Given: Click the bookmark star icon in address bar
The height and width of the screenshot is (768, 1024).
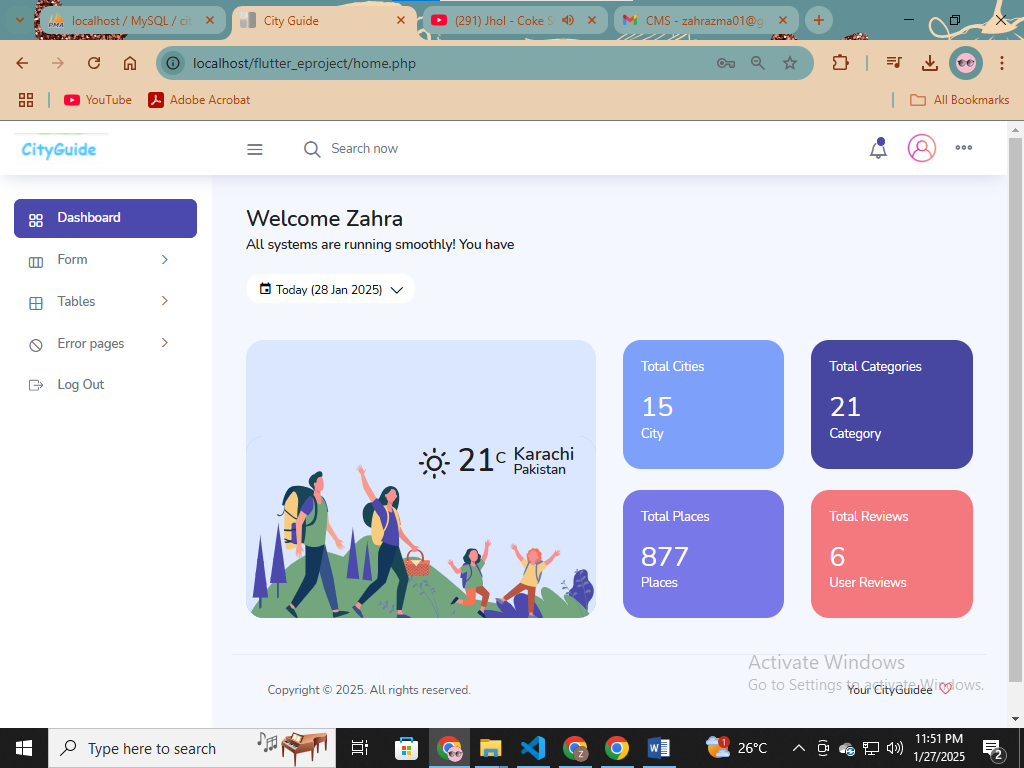Looking at the screenshot, I should pos(790,63).
